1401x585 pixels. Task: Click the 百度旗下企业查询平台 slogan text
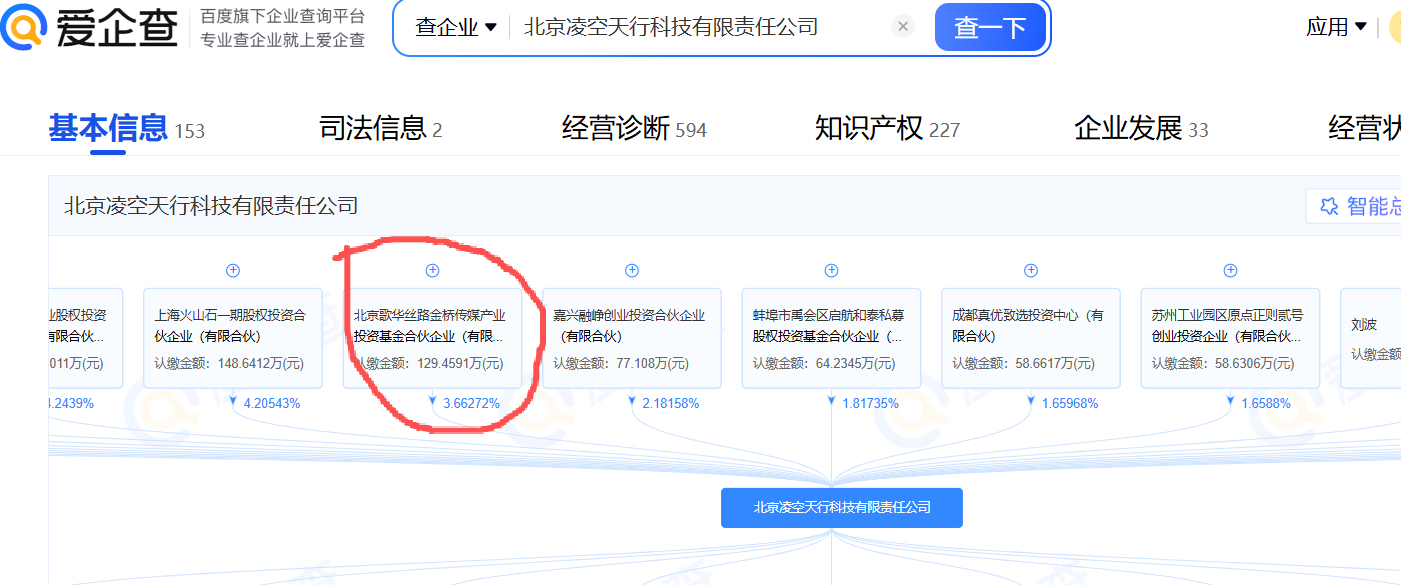[283, 16]
